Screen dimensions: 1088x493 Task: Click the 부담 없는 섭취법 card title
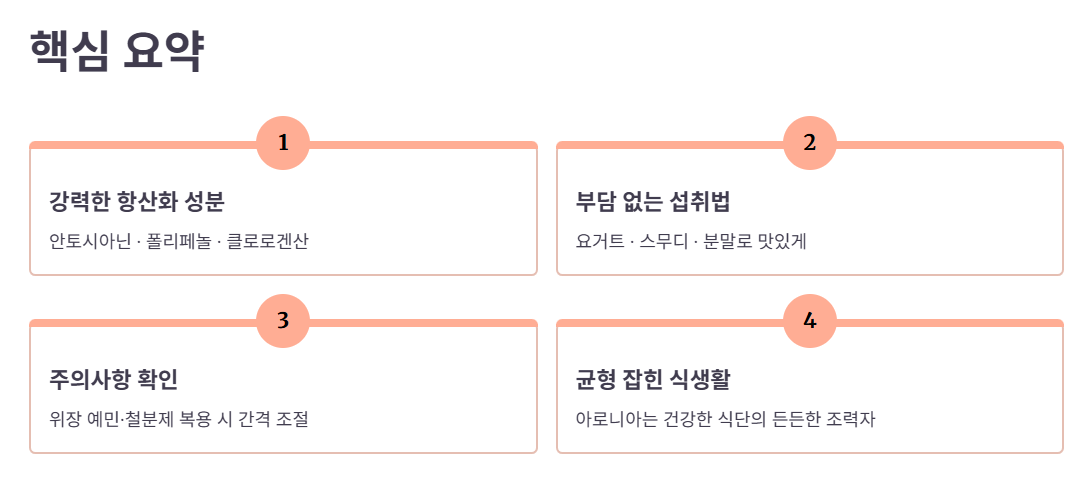coord(653,202)
